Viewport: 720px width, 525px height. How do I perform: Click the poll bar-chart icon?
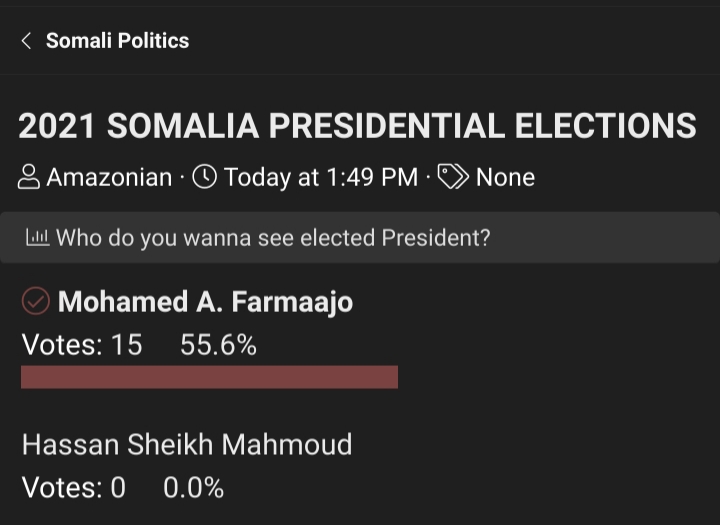[x=38, y=237]
